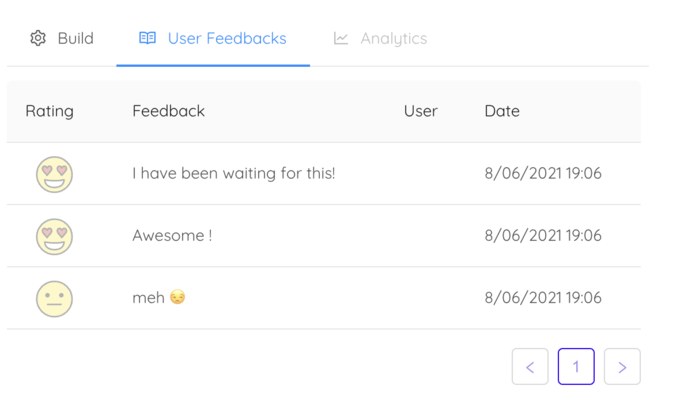Screen dimensions: 680x416
Task: Go to the next page with the right arrow
Action: point(622,367)
